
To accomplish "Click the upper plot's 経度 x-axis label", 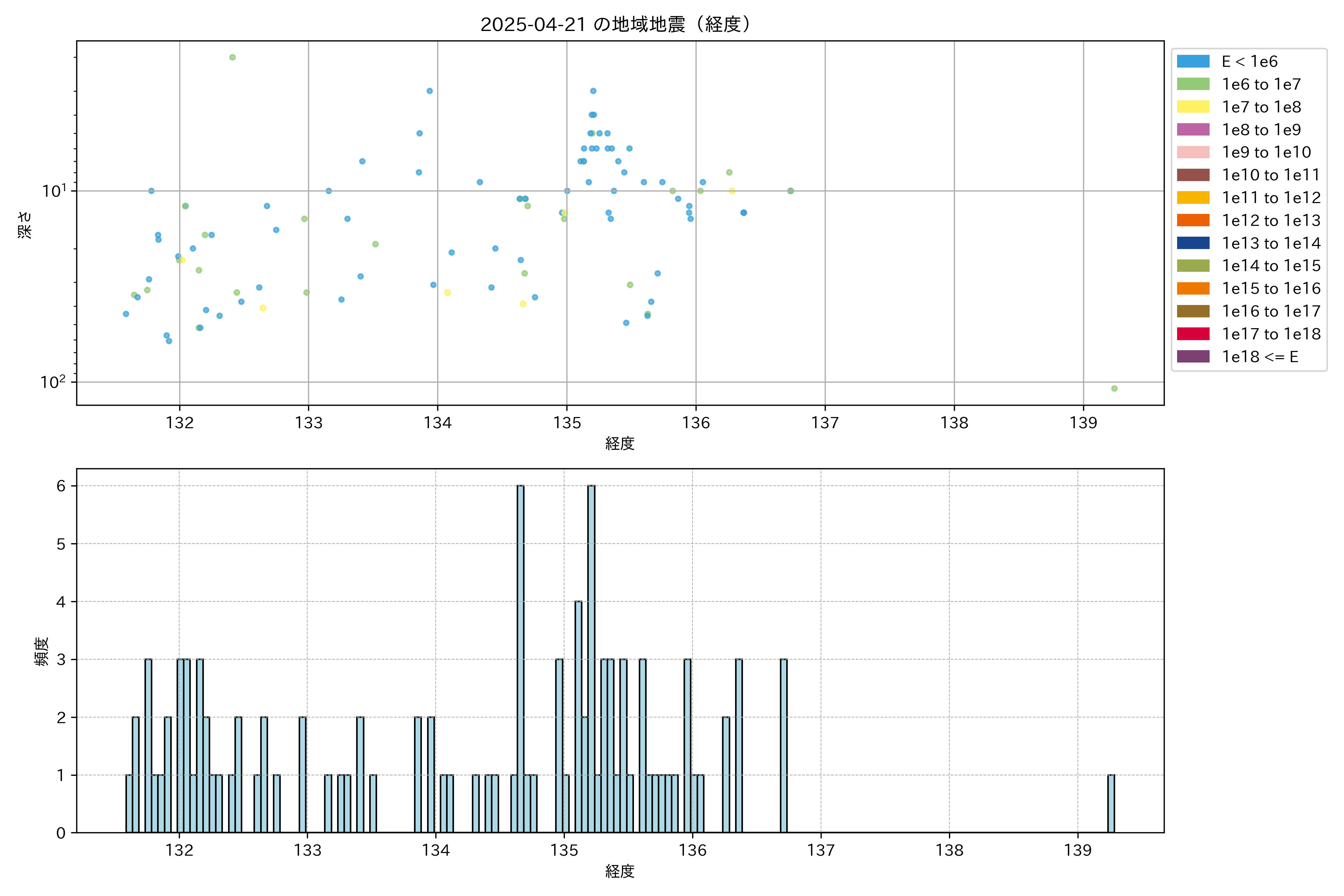I will 619,444.
